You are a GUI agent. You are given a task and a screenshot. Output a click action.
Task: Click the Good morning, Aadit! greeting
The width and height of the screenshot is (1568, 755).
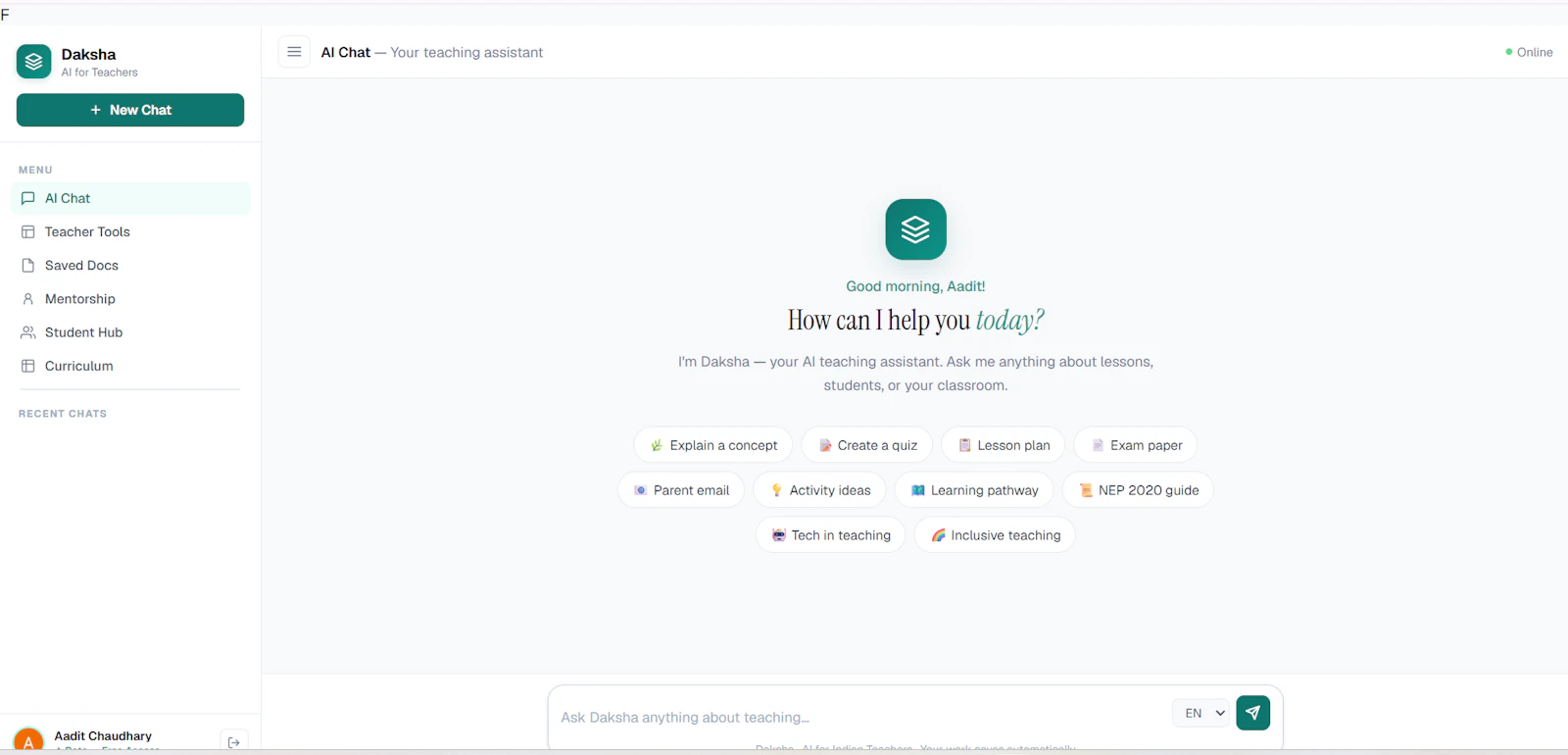pos(915,286)
